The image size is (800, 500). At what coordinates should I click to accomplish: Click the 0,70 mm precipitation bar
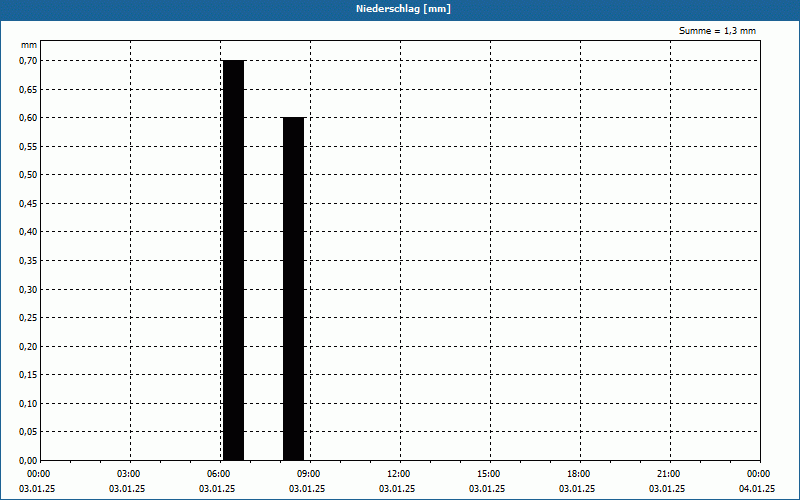pos(234,260)
